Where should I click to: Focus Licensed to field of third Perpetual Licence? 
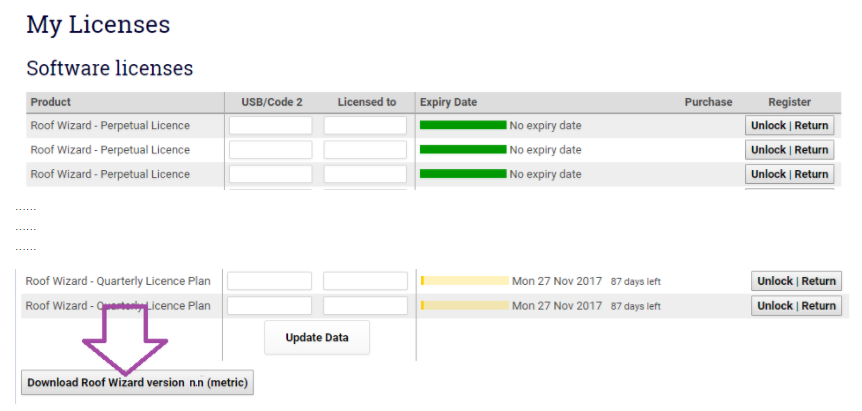coord(365,174)
